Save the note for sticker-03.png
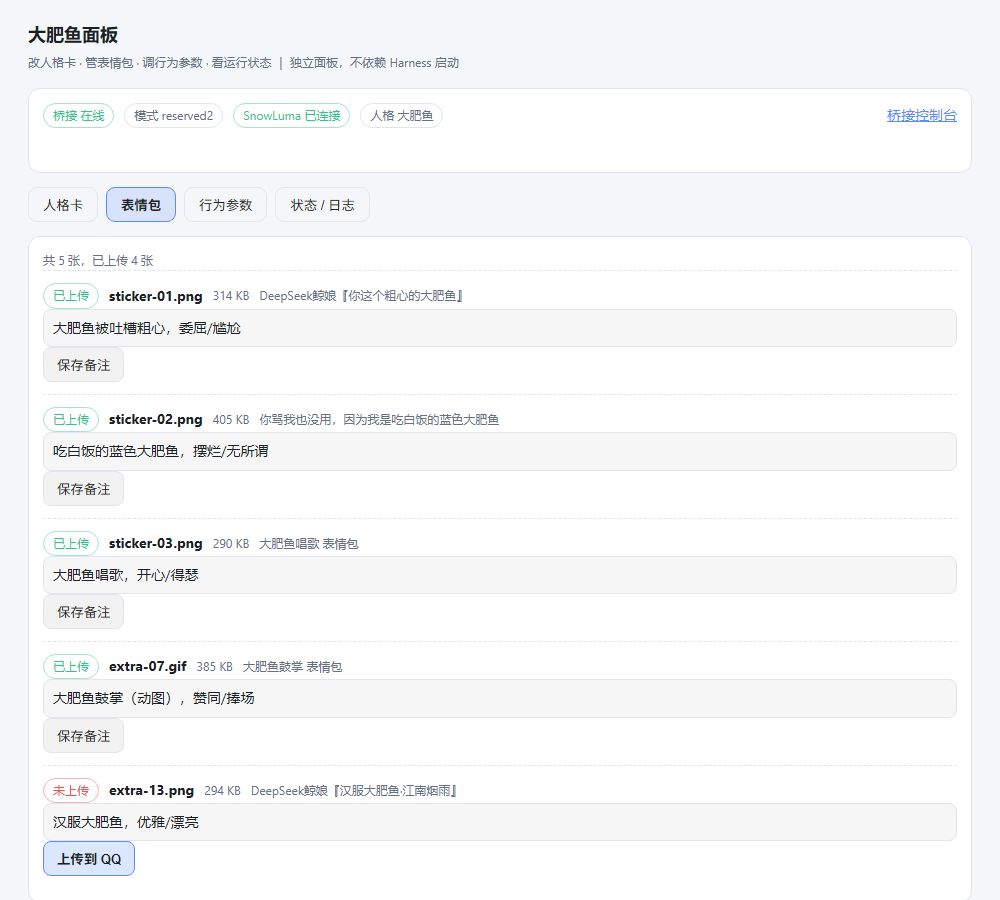Image resolution: width=1000 pixels, height=900 pixels. click(84, 612)
